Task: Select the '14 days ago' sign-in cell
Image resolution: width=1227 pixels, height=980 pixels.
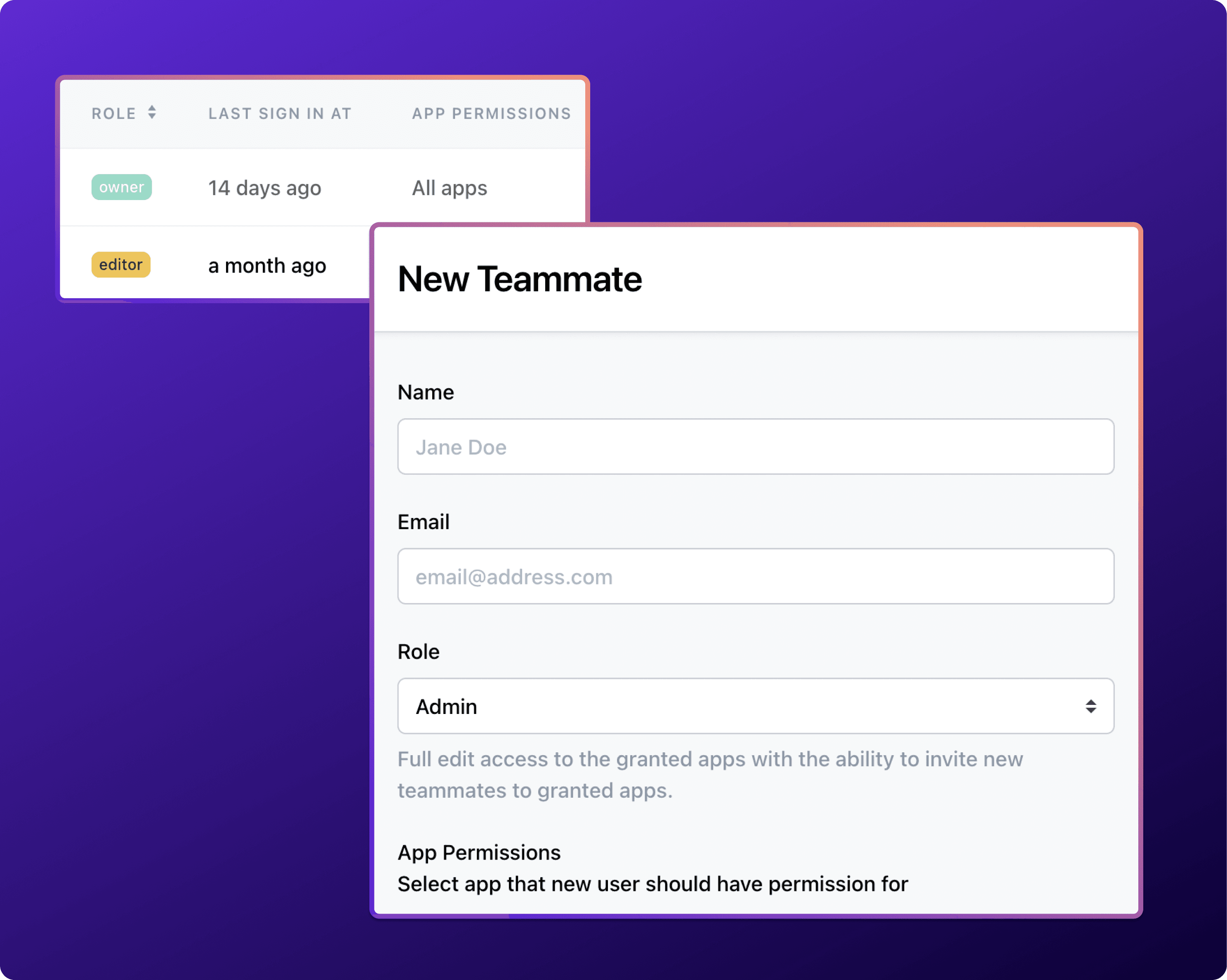Action: click(x=265, y=188)
